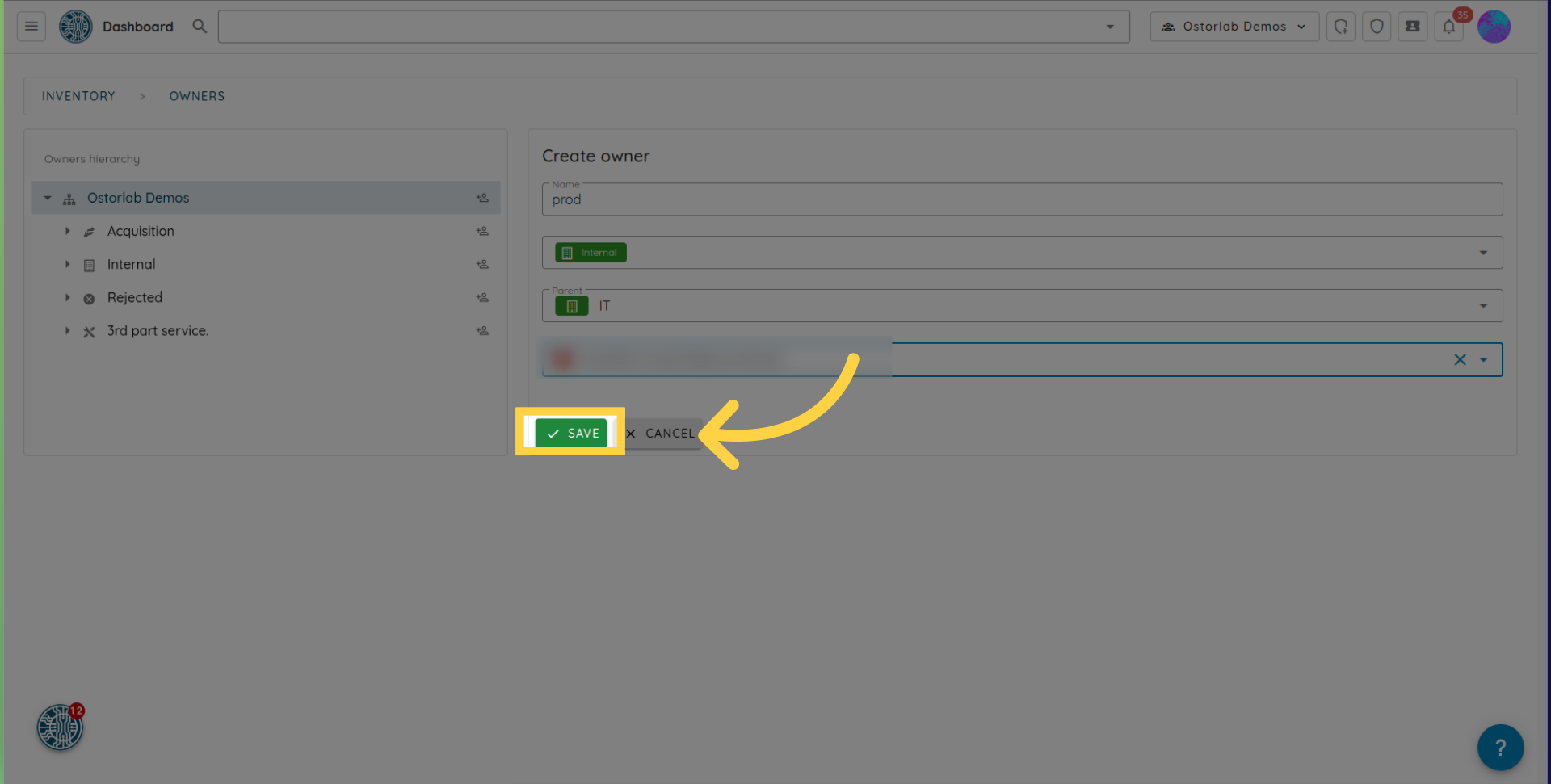
Task: Click the search magnifier icon
Action: (x=200, y=27)
